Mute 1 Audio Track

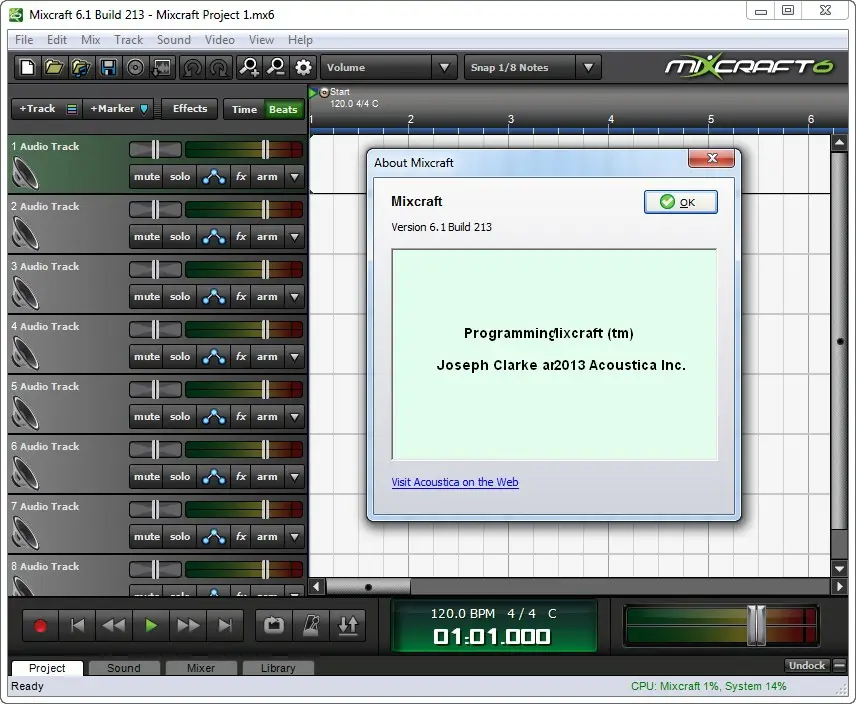coord(146,177)
